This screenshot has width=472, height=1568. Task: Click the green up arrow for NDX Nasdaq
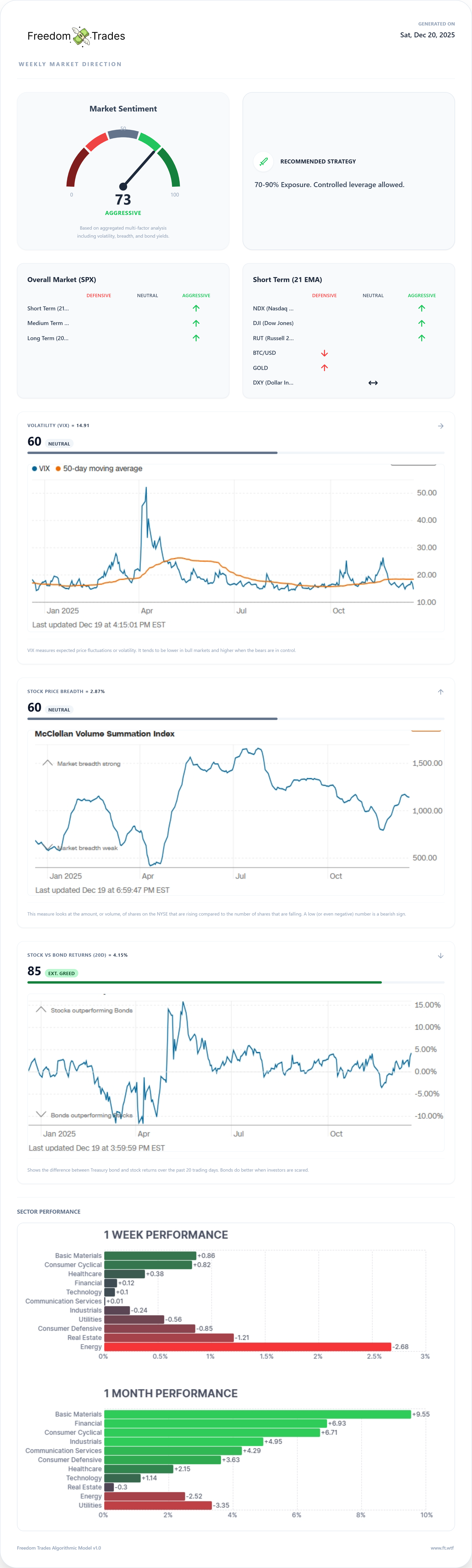421,308
